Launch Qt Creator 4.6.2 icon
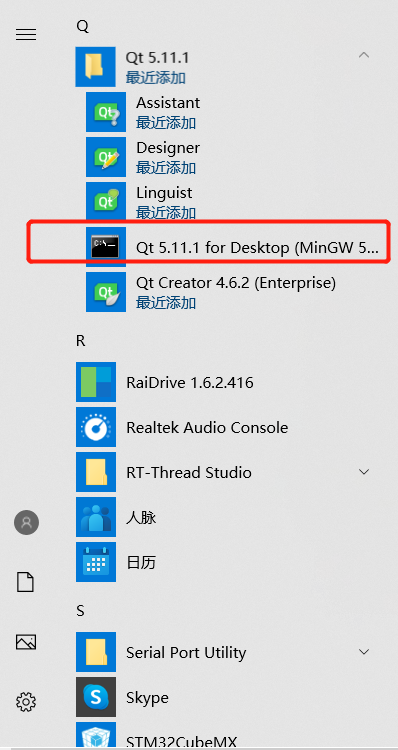The height and width of the screenshot is (750, 398). (106, 292)
